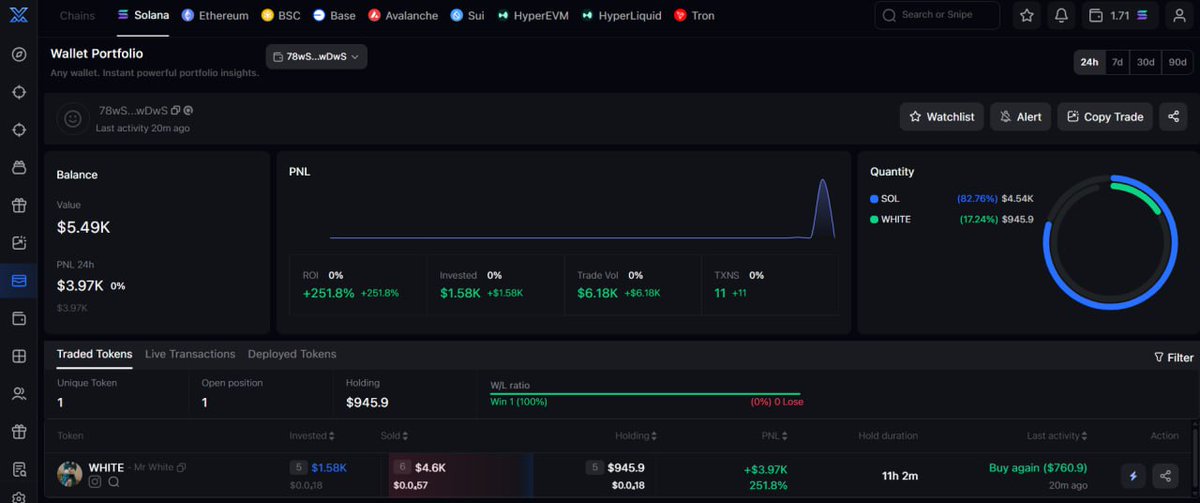
Task: Open the gift box icon above the sparkle image icon
Action: pyautogui.click(x=19, y=205)
